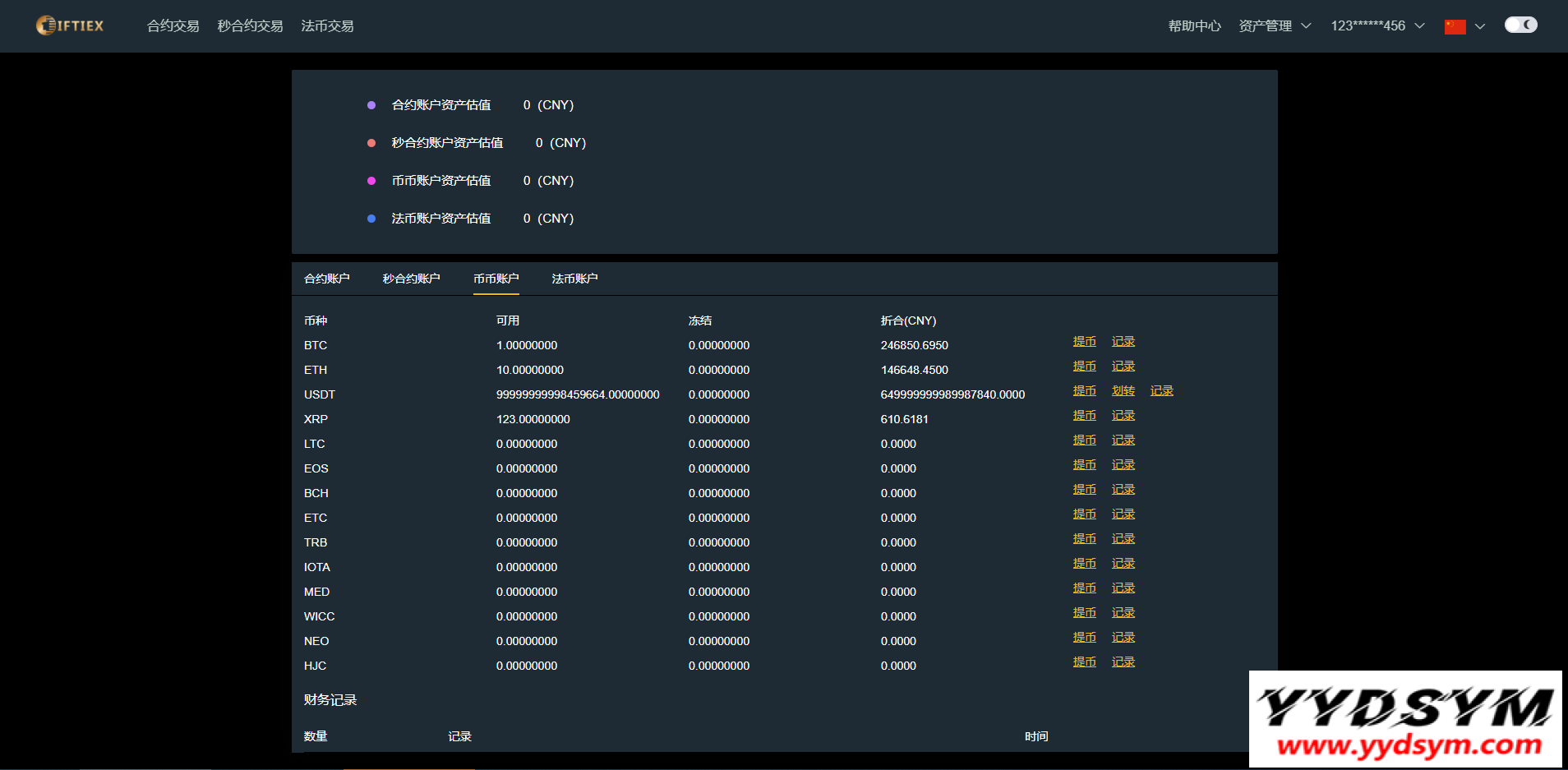This screenshot has width=1568, height=770.
Task: Click the YYDSYM watermark banner
Action: click(x=1405, y=719)
